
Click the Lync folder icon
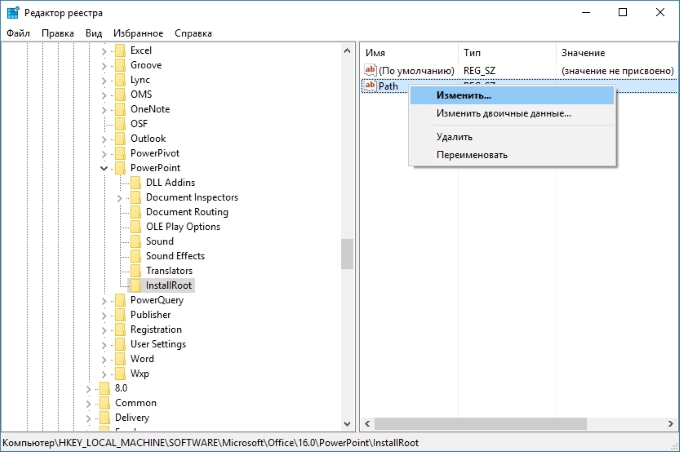pyautogui.click(x=120, y=80)
